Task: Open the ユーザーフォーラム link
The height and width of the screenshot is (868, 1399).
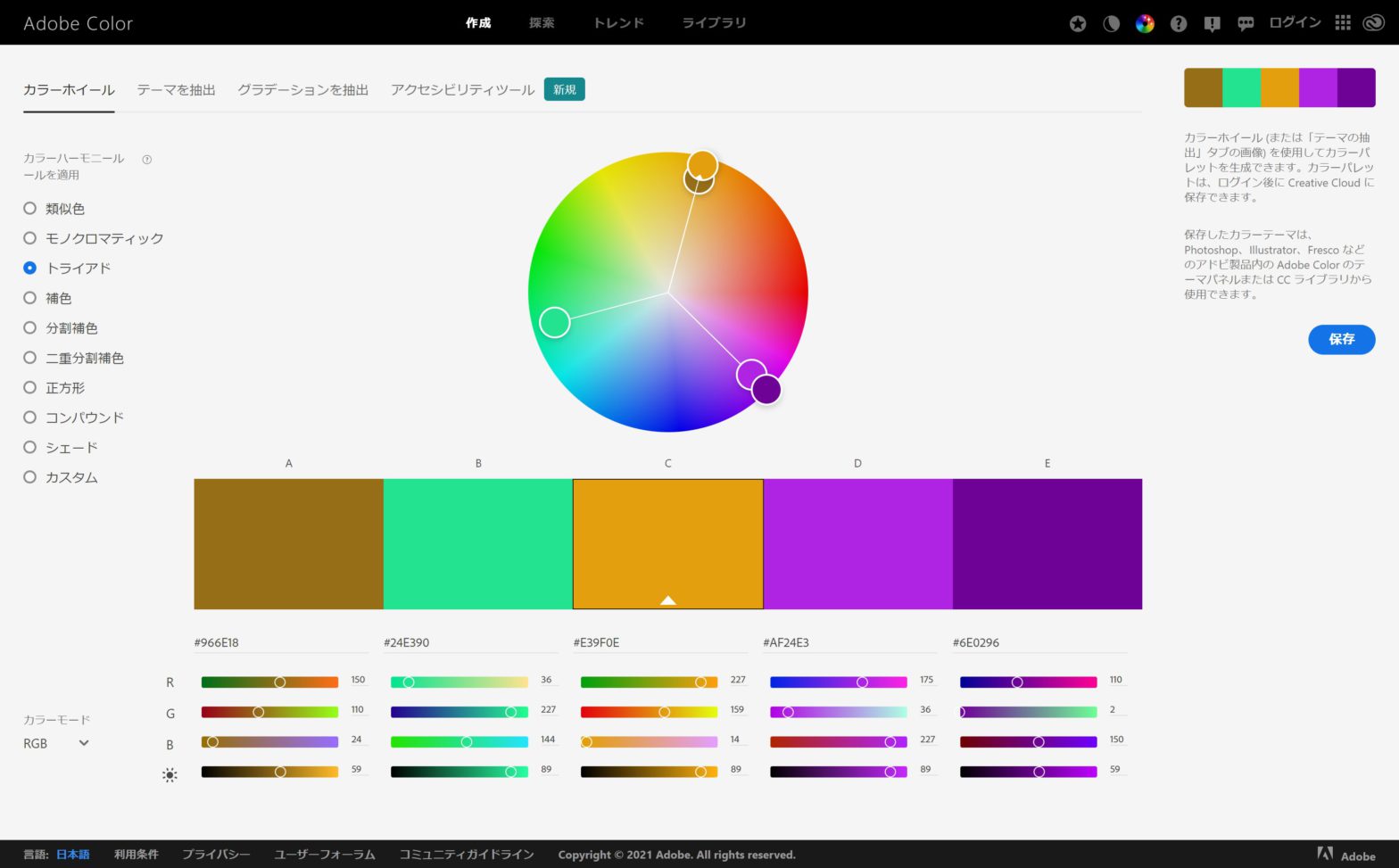Action: point(325,855)
